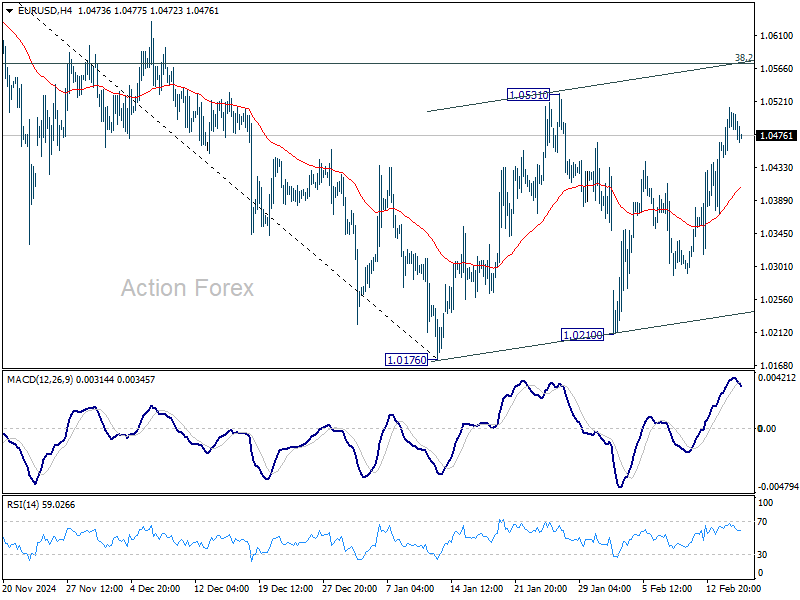The width and height of the screenshot is (800, 600).
Task: Click the 1.03890 price axis value
Action: (777, 201)
